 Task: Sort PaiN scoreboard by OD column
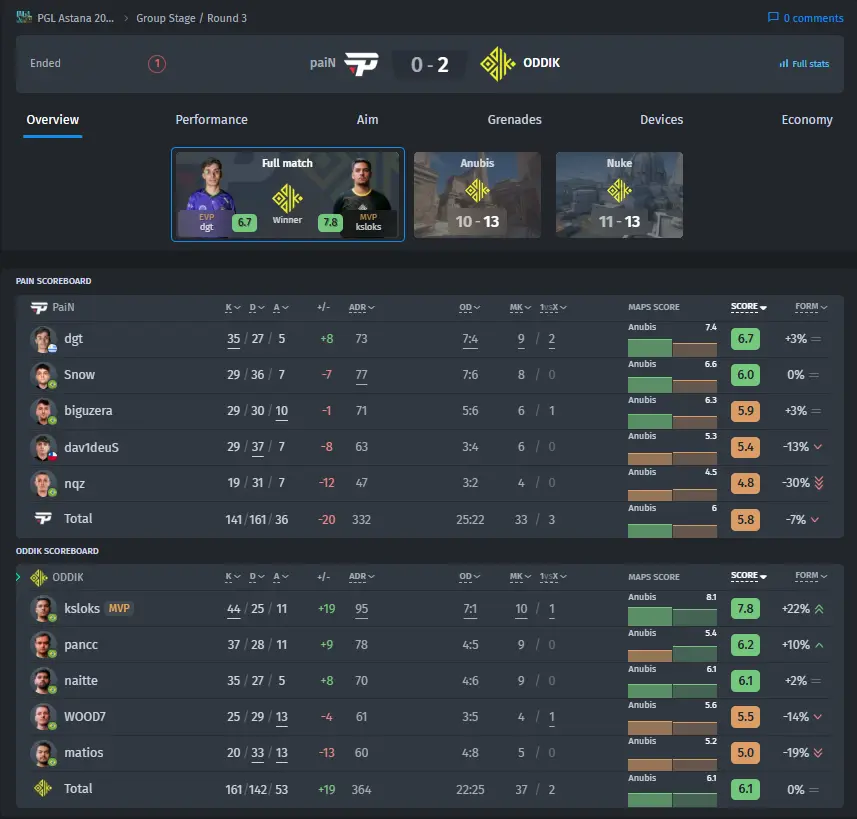469,307
